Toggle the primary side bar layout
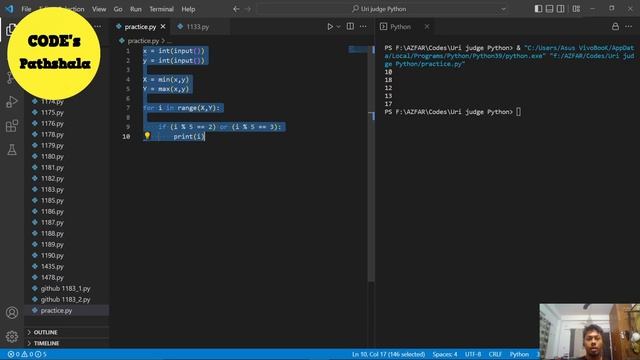The image size is (640, 360). [x=538, y=9]
